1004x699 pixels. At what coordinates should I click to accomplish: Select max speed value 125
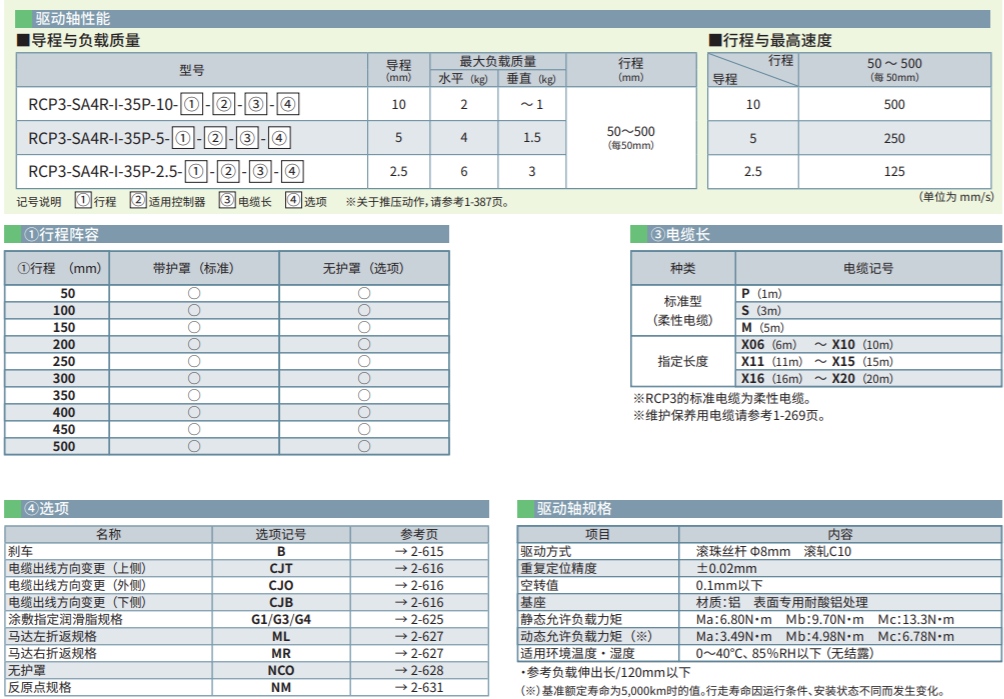(894, 172)
